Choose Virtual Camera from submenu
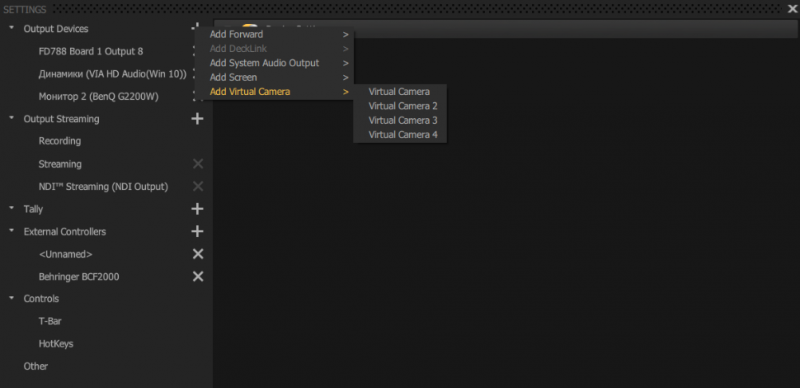This screenshot has height=388, width=800. pyautogui.click(x=400, y=92)
